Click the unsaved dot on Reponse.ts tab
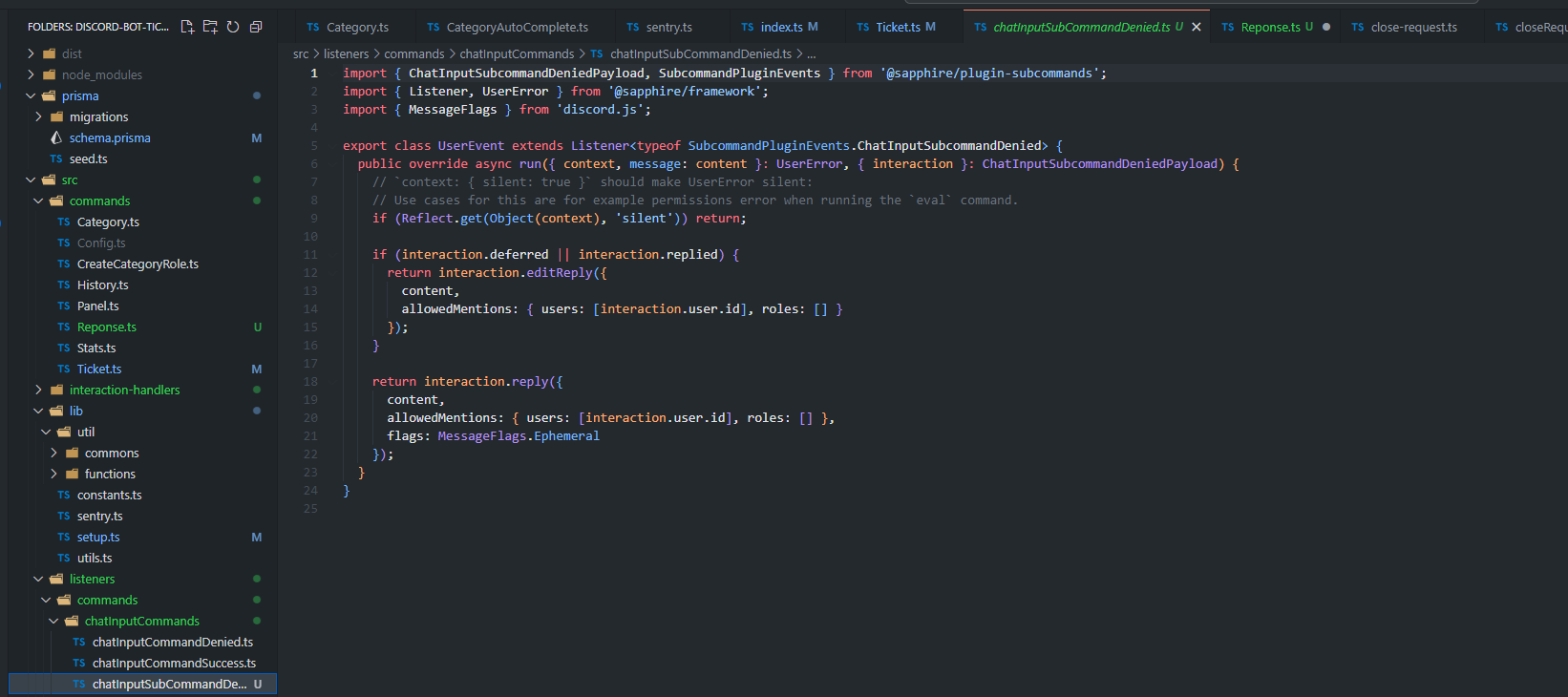This screenshot has width=1568, height=697. (1326, 27)
